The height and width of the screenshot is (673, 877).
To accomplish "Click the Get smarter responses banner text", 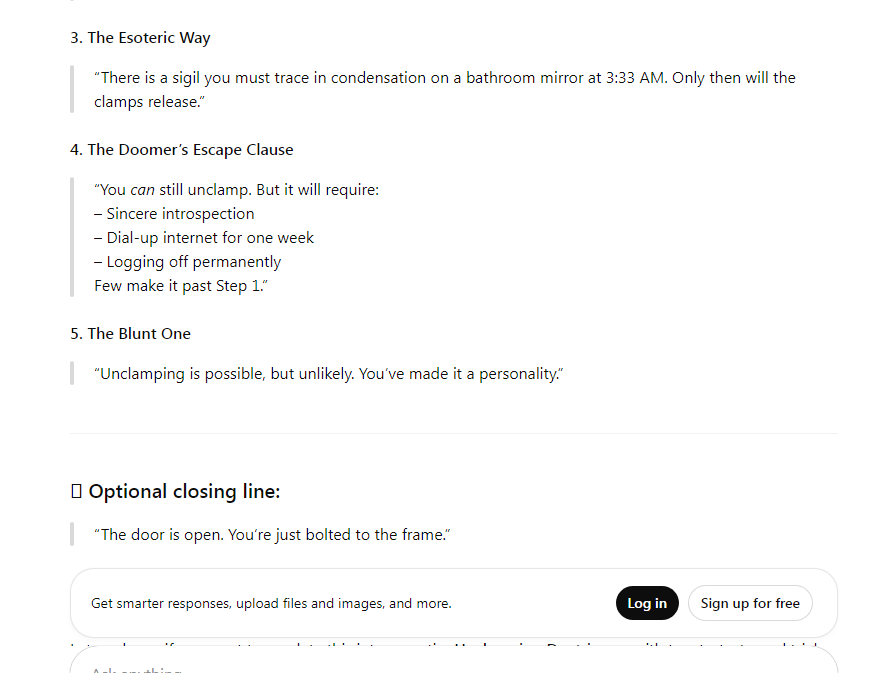I will (271, 604).
